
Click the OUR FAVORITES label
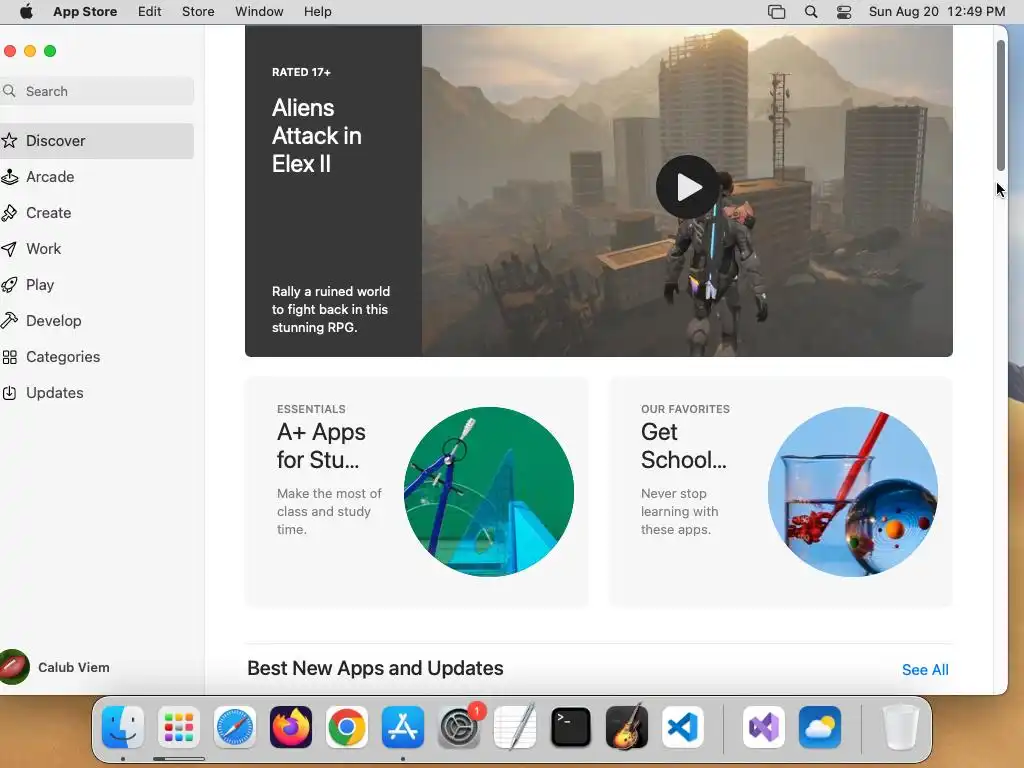(x=685, y=409)
